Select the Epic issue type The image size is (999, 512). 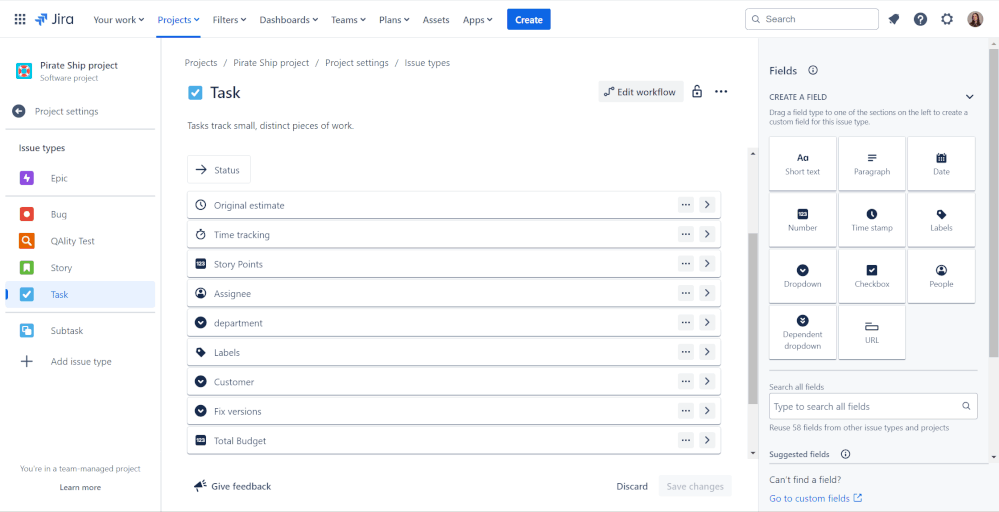pos(80,178)
